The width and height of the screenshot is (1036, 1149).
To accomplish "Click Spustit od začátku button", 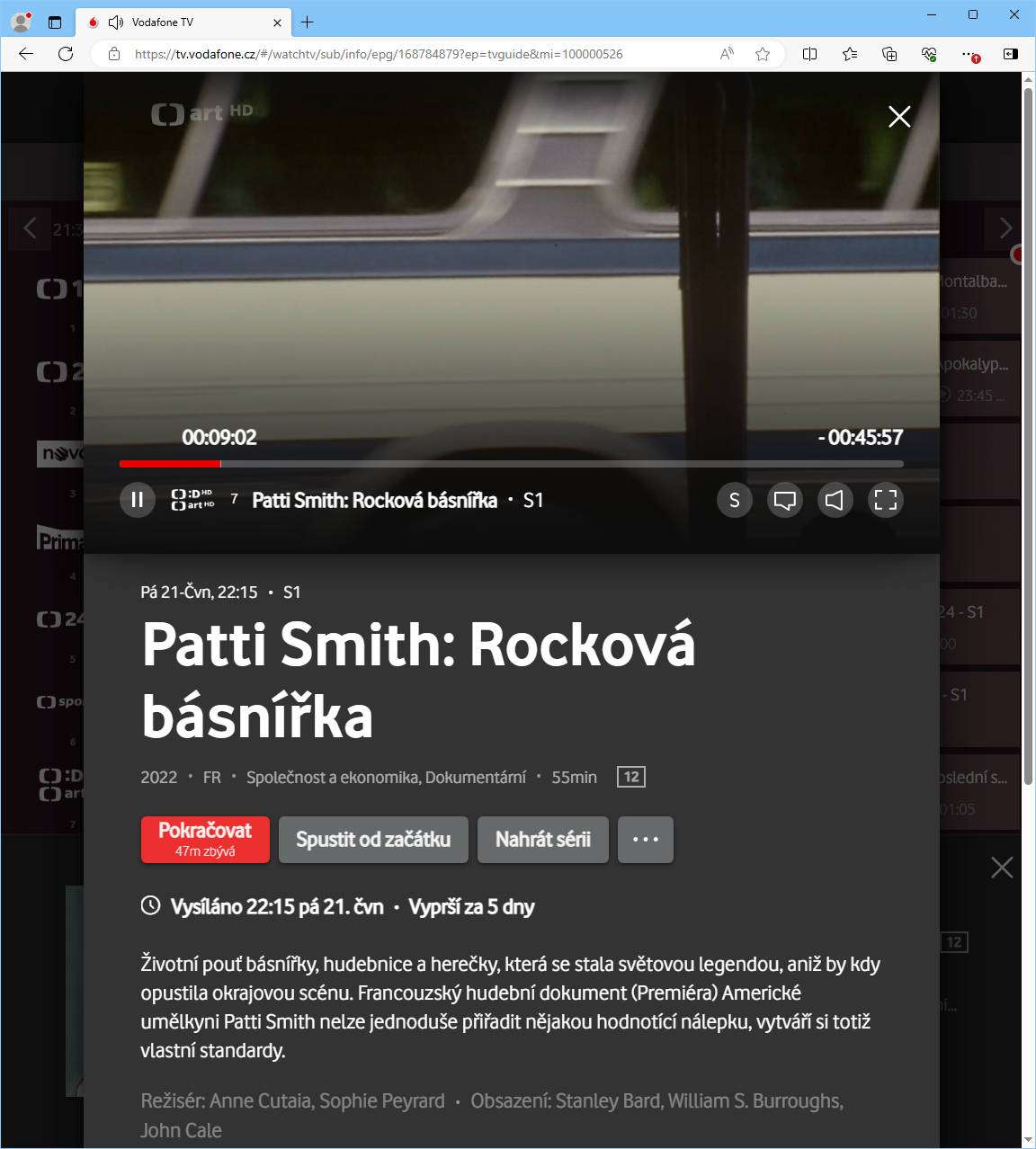I will (373, 840).
